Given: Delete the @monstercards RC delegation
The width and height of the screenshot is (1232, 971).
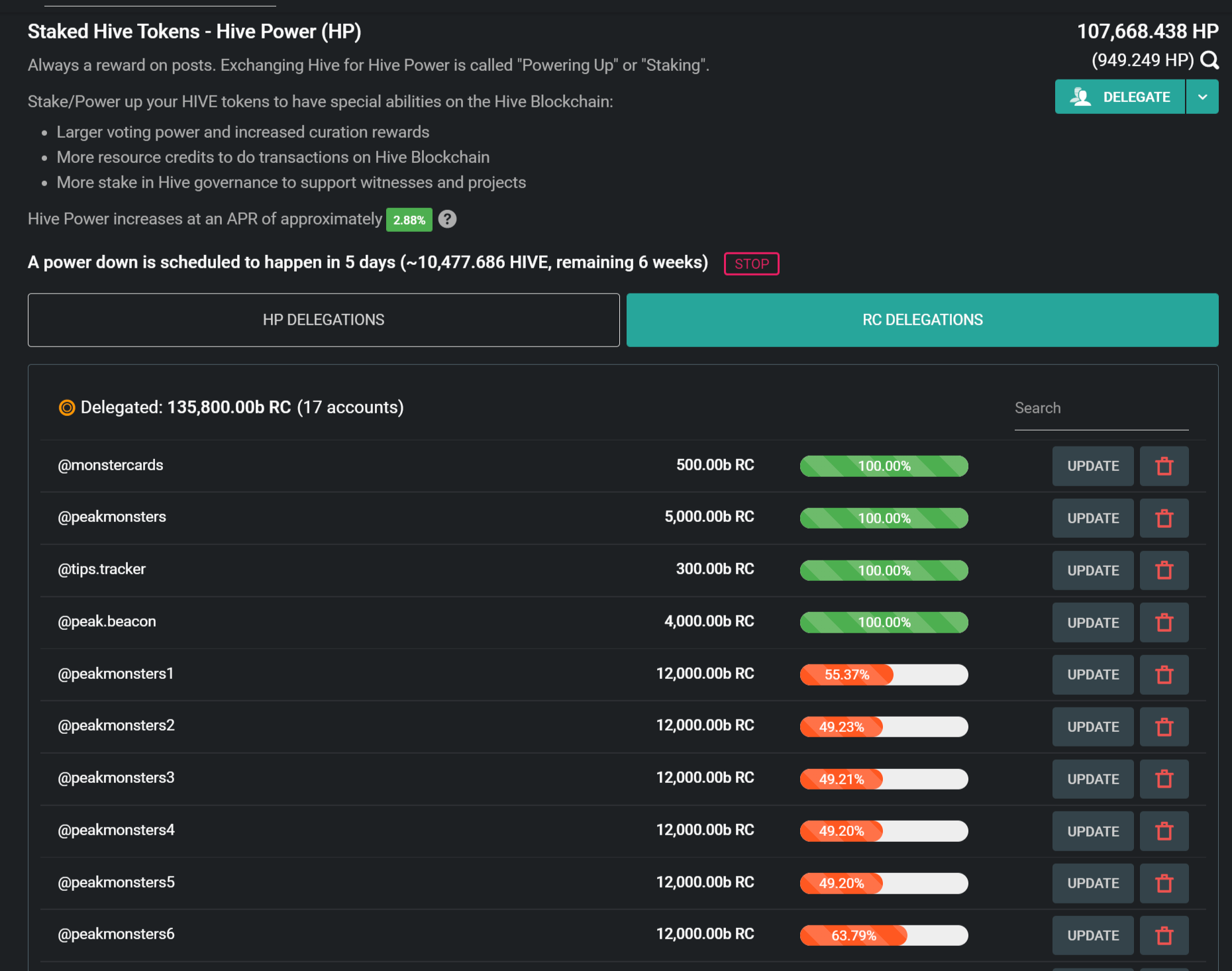Looking at the screenshot, I should click(1164, 466).
